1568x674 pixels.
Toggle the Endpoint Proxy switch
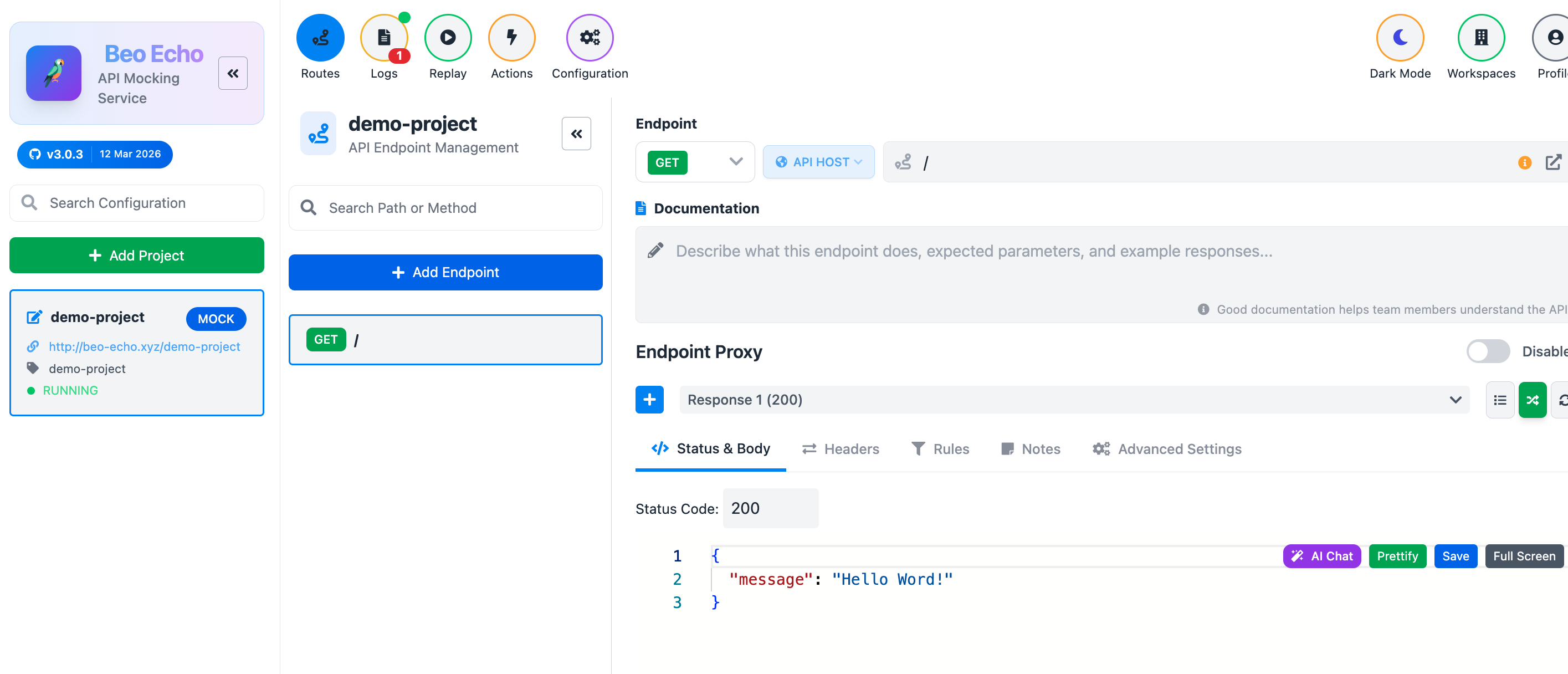tap(1487, 351)
